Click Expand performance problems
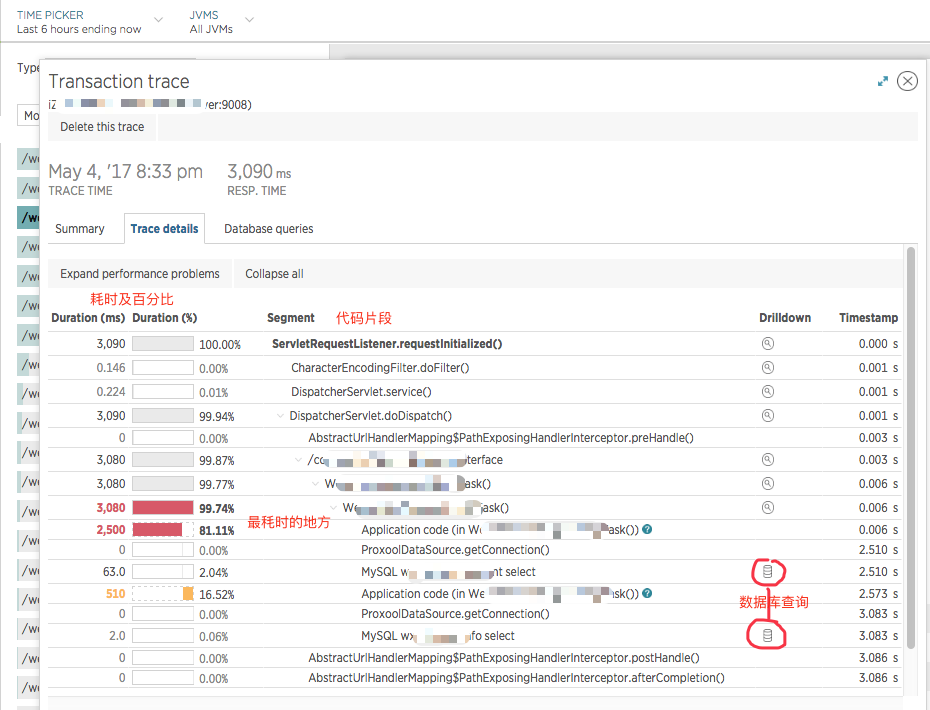The height and width of the screenshot is (710, 930). coord(139,273)
